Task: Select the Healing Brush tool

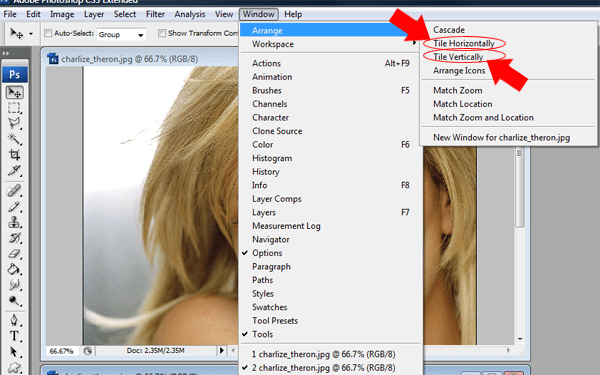Action: coord(14,191)
